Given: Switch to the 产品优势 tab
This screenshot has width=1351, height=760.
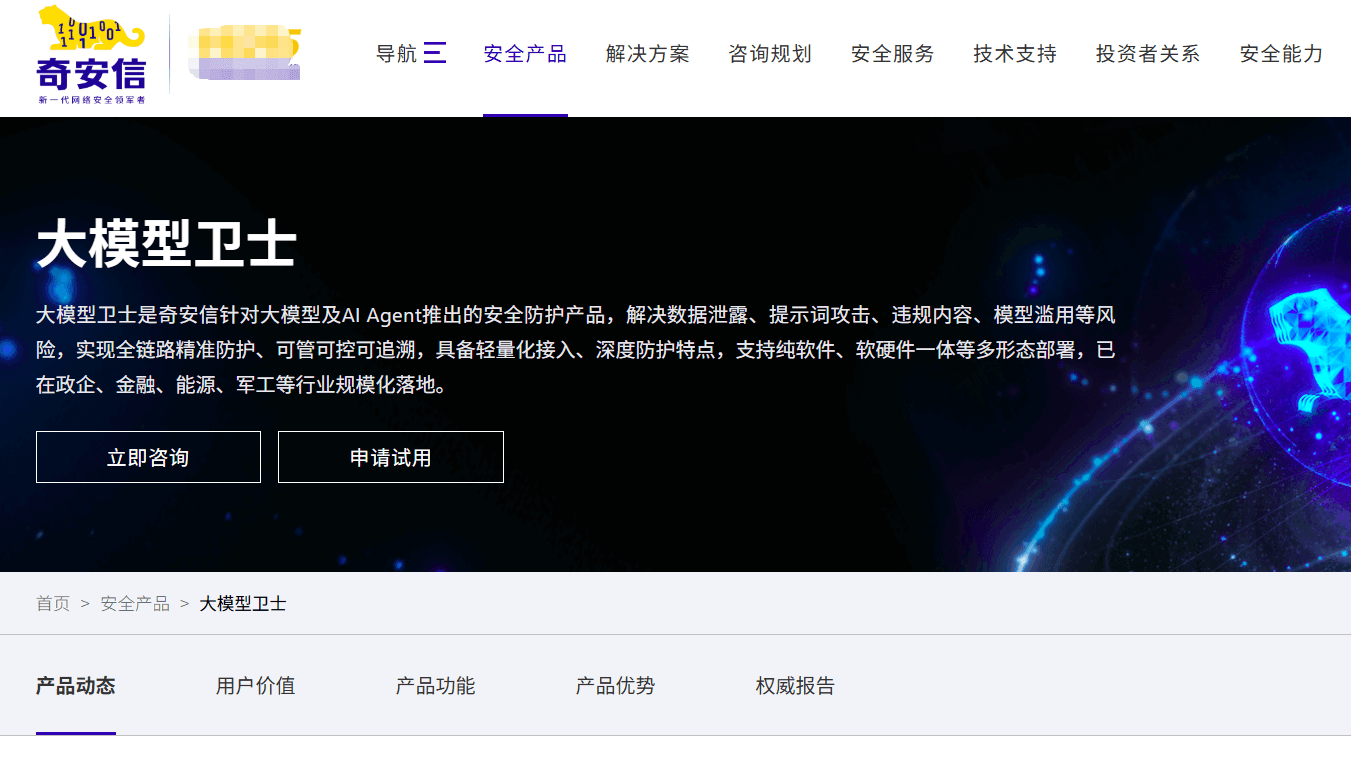Looking at the screenshot, I should point(616,686).
